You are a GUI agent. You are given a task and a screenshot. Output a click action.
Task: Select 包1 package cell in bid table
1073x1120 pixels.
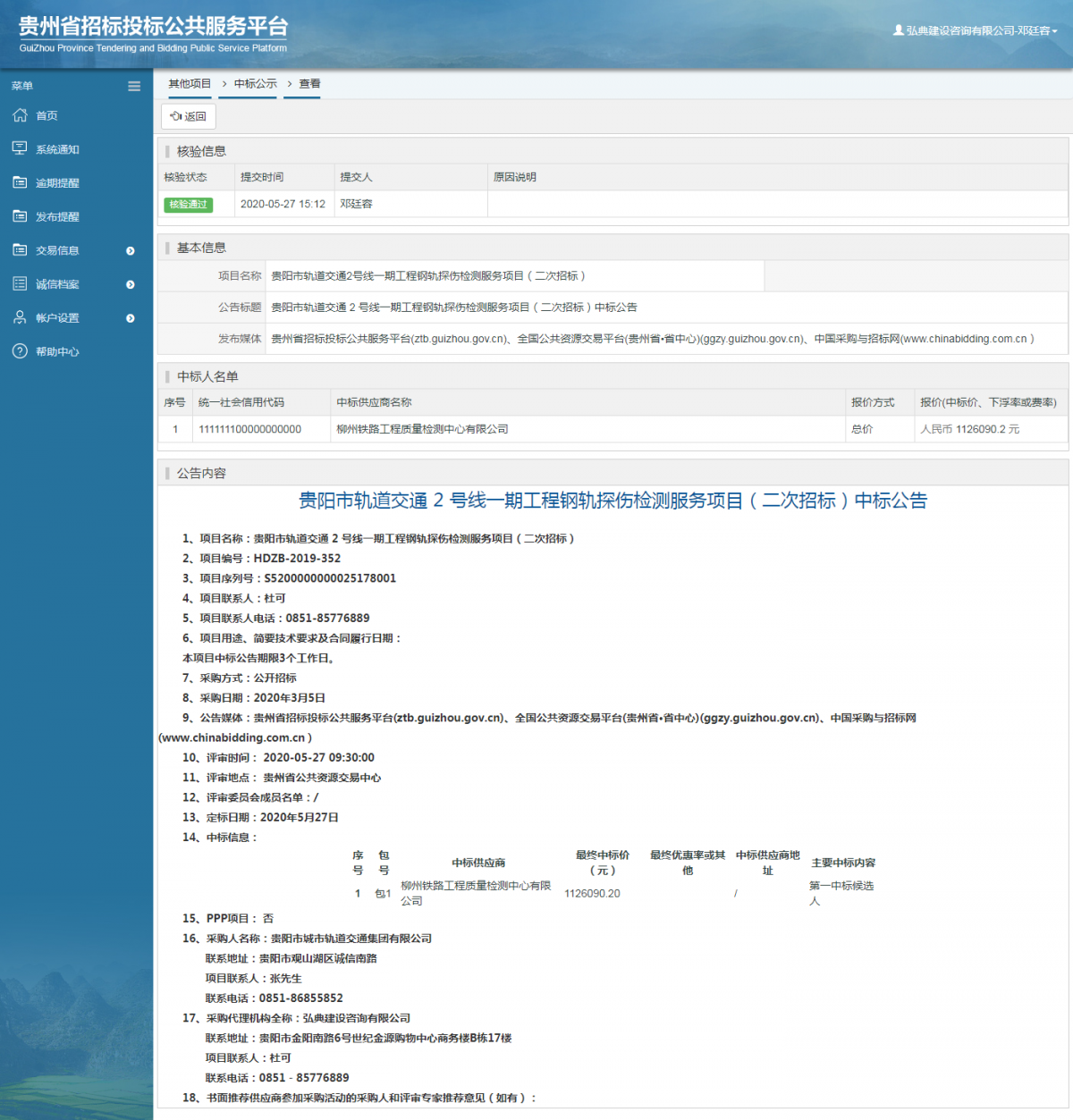point(383,894)
